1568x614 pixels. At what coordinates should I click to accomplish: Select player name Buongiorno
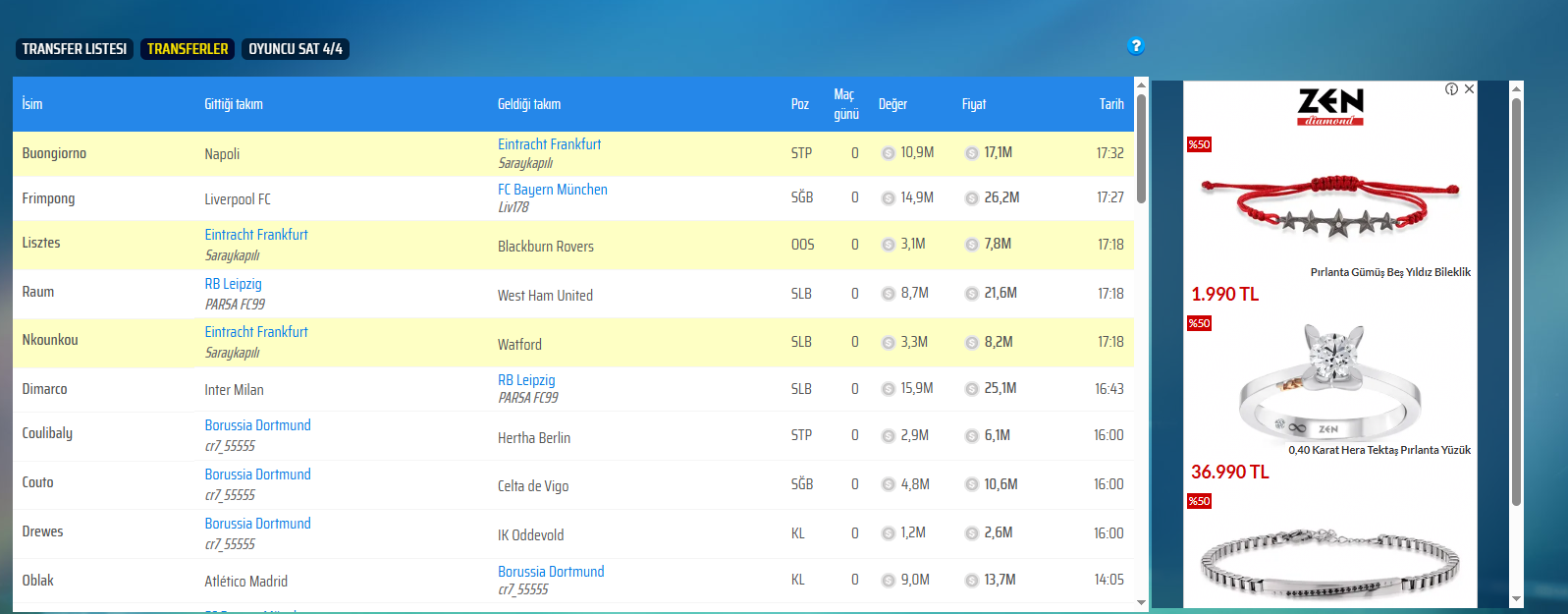(x=54, y=153)
